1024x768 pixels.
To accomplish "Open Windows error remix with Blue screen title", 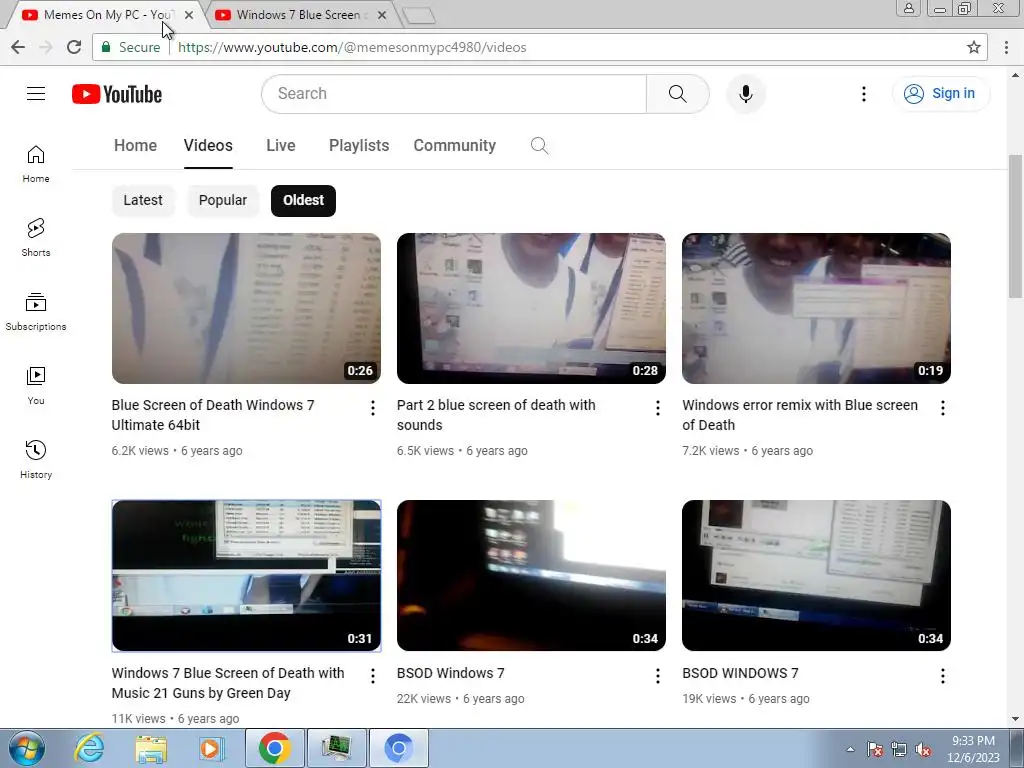I will [x=800, y=415].
